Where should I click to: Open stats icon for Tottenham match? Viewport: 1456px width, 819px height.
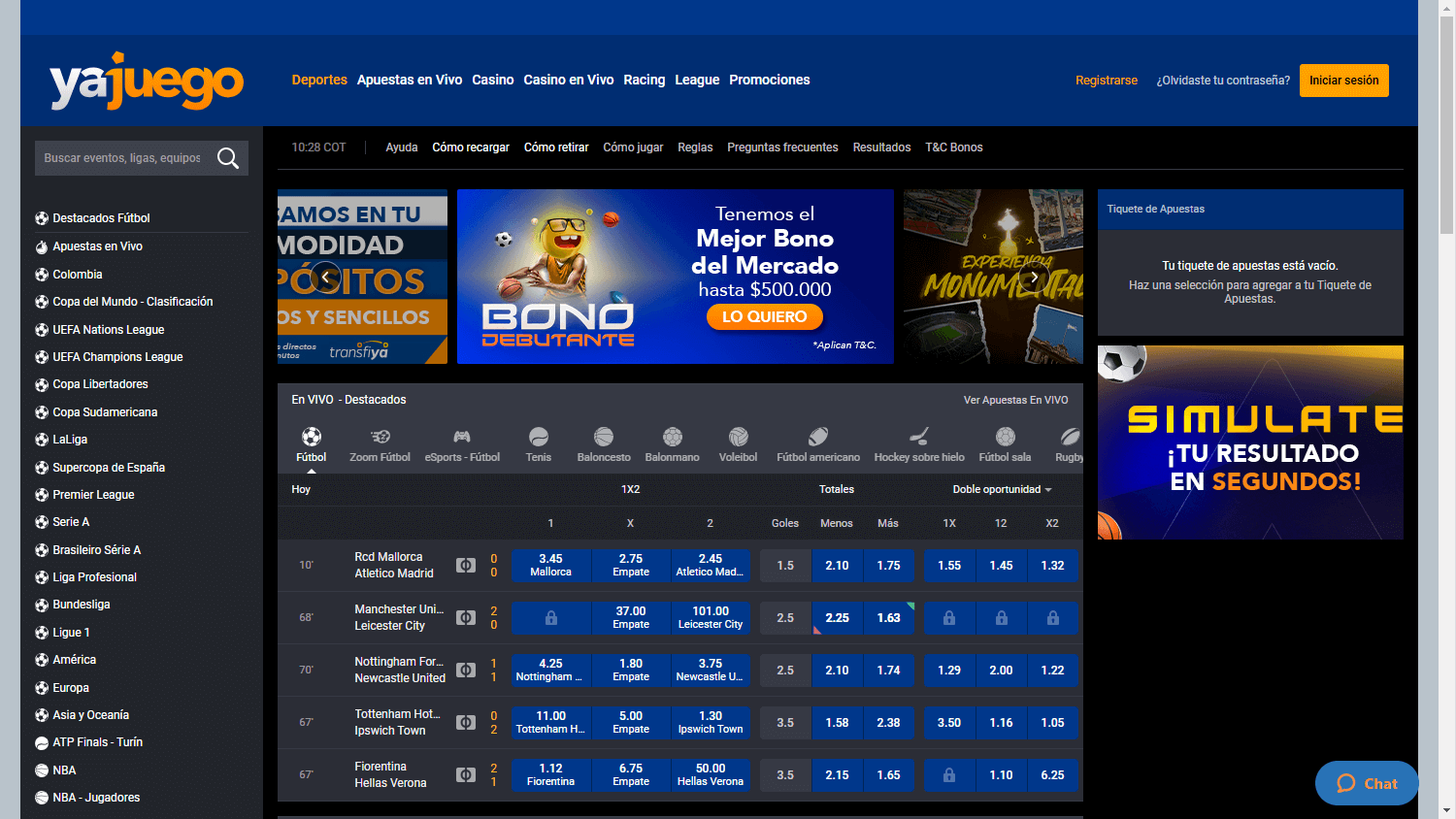tap(466, 722)
